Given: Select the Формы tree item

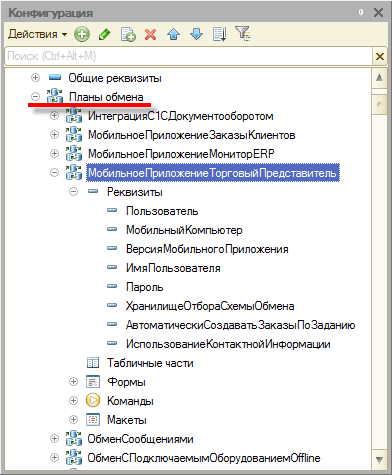Looking at the screenshot, I should click(x=126, y=382).
